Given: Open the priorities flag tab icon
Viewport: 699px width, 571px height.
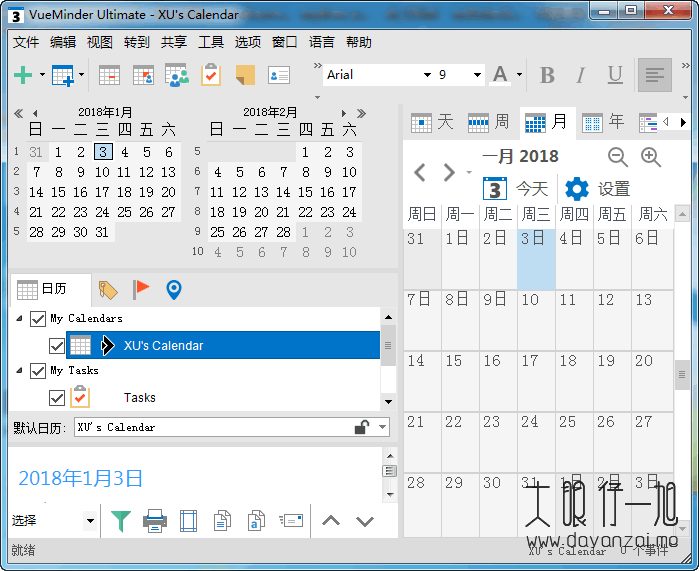Looking at the screenshot, I should (x=141, y=289).
